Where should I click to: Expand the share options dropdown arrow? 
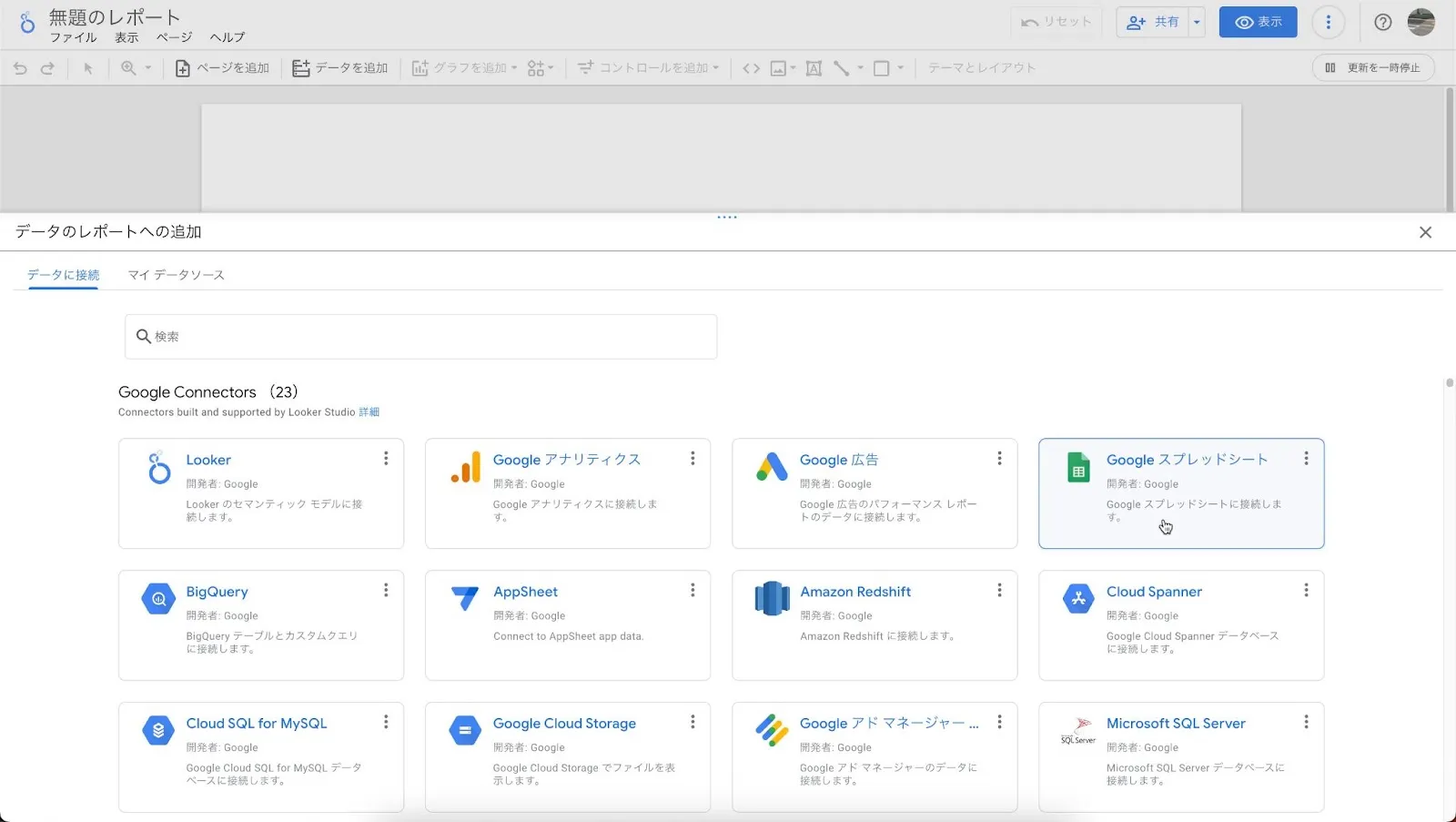(x=1197, y=22)
